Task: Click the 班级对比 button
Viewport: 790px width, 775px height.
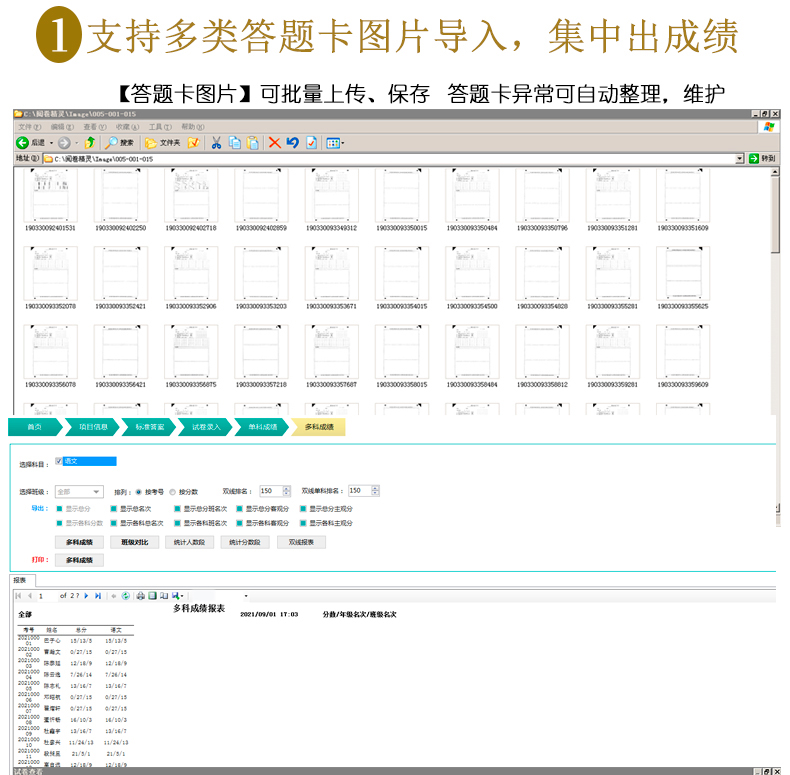Action: [x=135, y=542]
